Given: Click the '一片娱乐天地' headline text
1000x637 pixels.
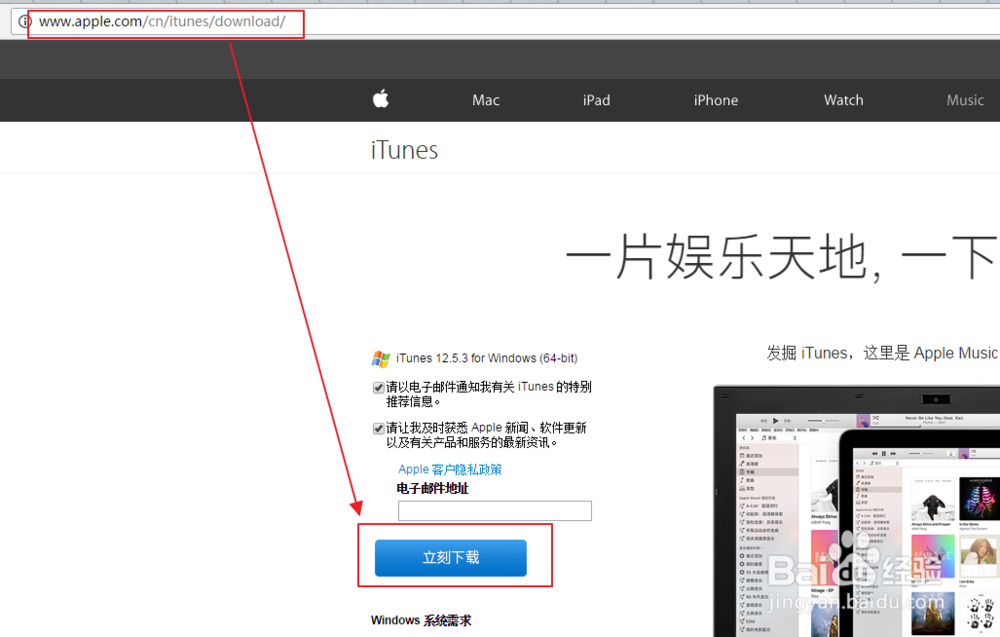Looking at the screenshot, I should point(716,256).
